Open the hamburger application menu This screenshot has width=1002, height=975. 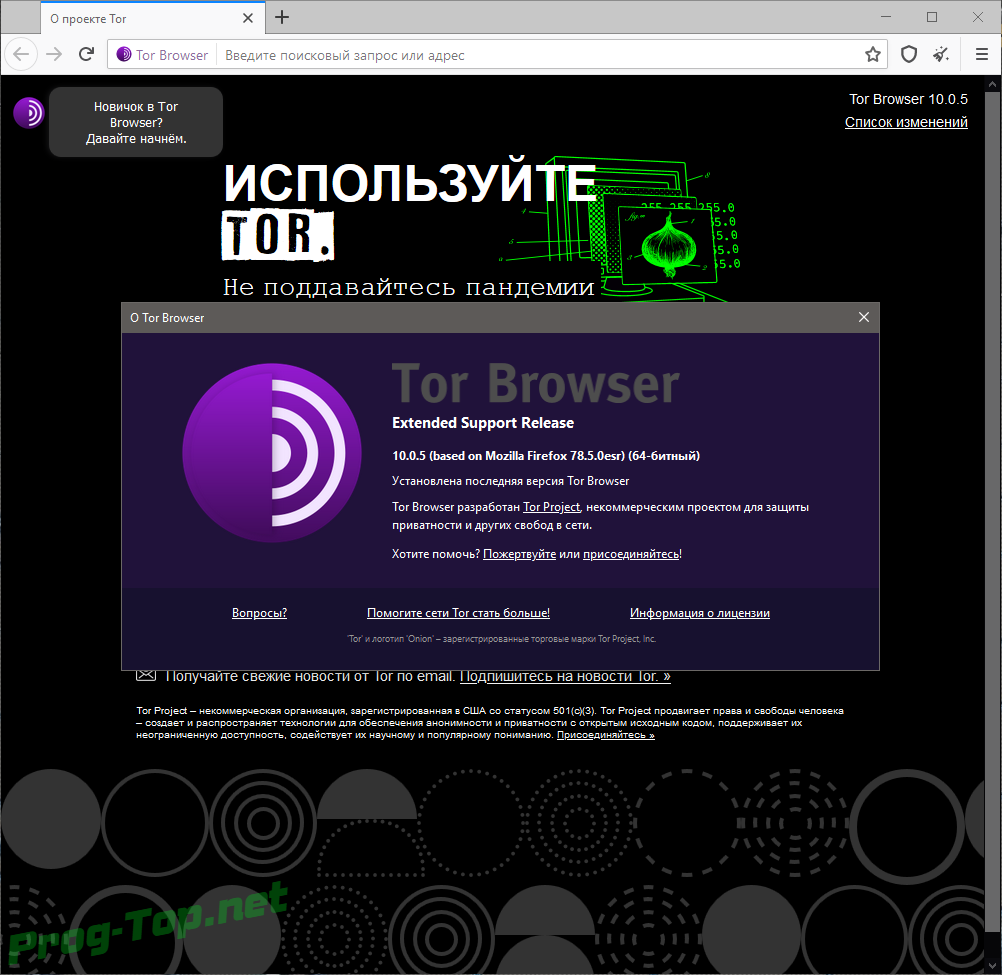pyautogui.click(x=982, y=54)
